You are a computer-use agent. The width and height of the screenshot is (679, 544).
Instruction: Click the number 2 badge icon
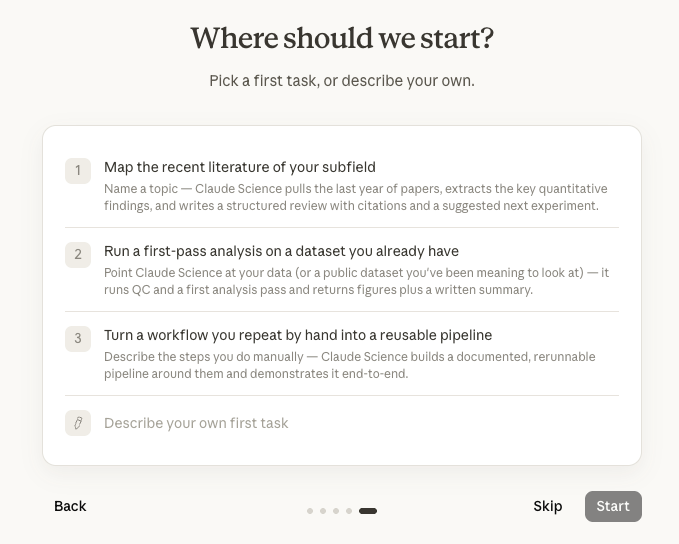[78, 255]
